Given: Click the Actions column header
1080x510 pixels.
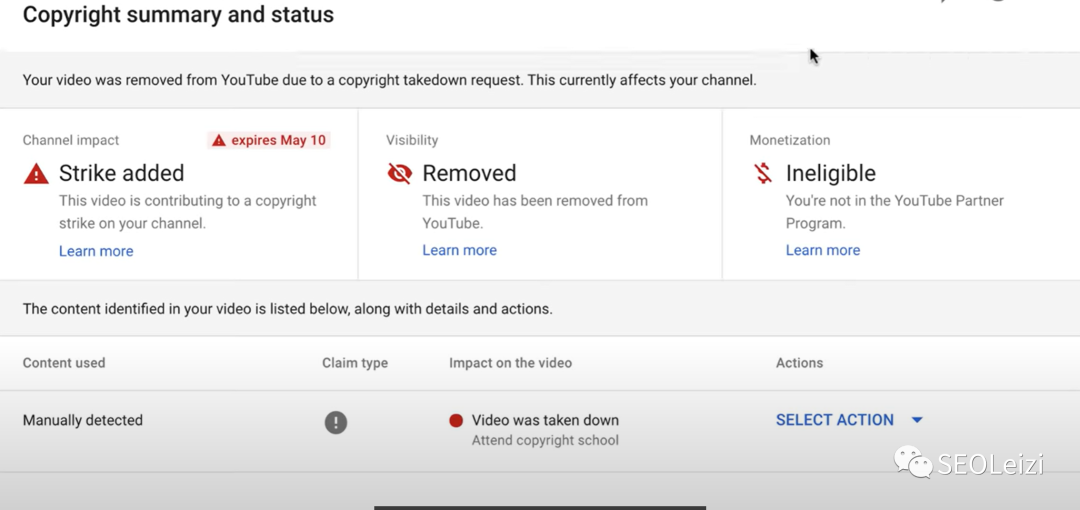Looking at the screenshot, I should pos(799,363).
